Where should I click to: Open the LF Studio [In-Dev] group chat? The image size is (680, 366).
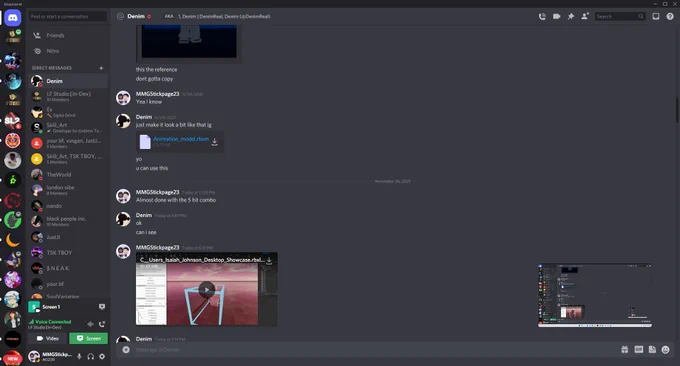coord(68,96)
